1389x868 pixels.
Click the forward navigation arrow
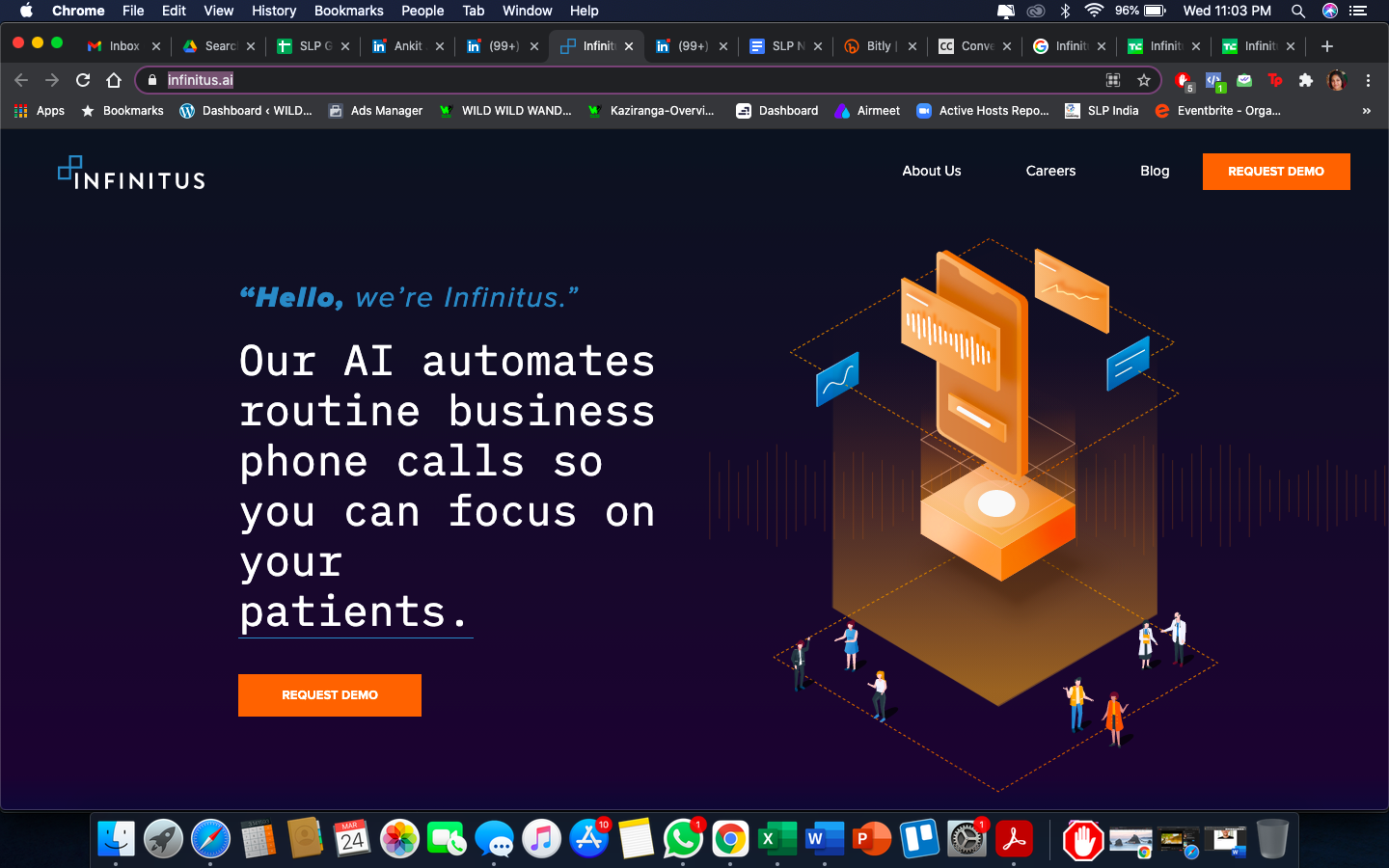pos(52,80)
